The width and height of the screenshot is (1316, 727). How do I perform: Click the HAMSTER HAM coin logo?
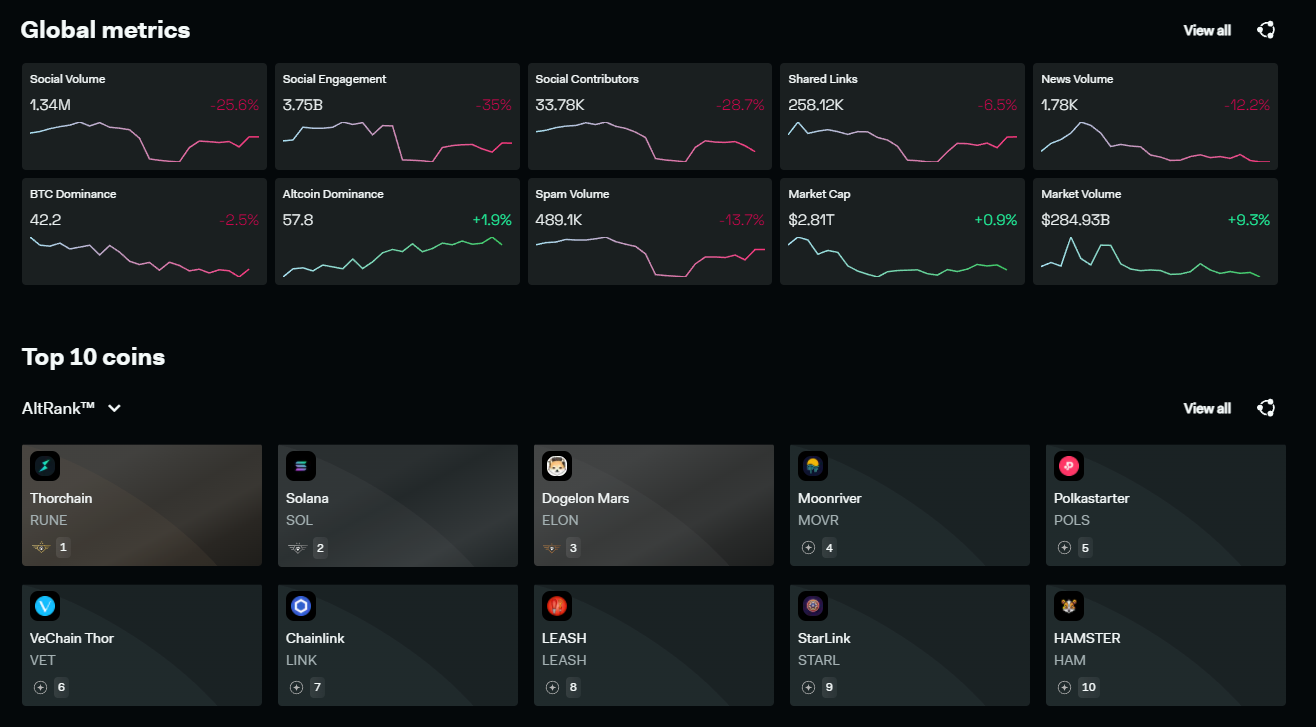click(1069, 606)
